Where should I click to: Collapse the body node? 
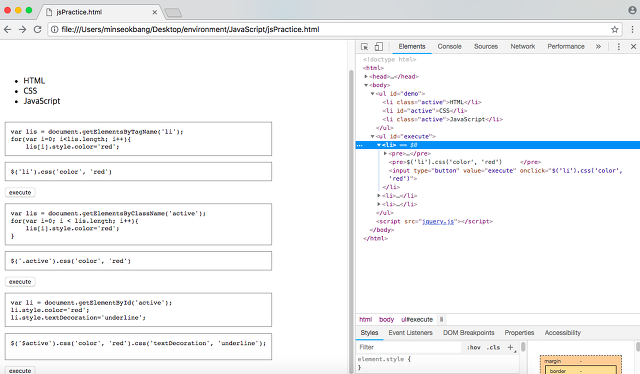click(x=366, y=85)
